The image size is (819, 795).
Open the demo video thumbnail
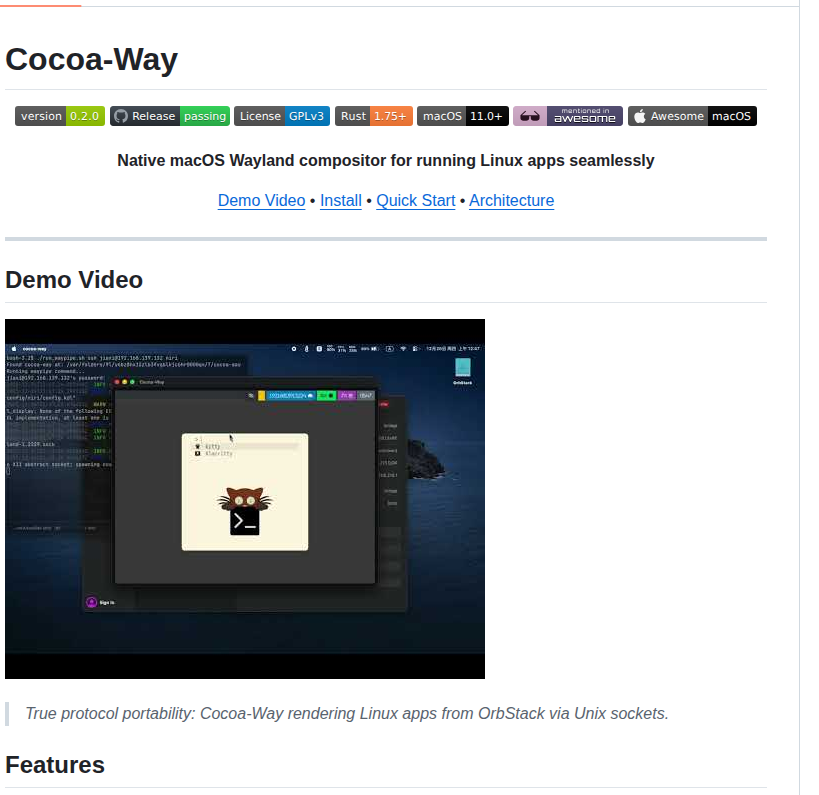pos(245,499)
